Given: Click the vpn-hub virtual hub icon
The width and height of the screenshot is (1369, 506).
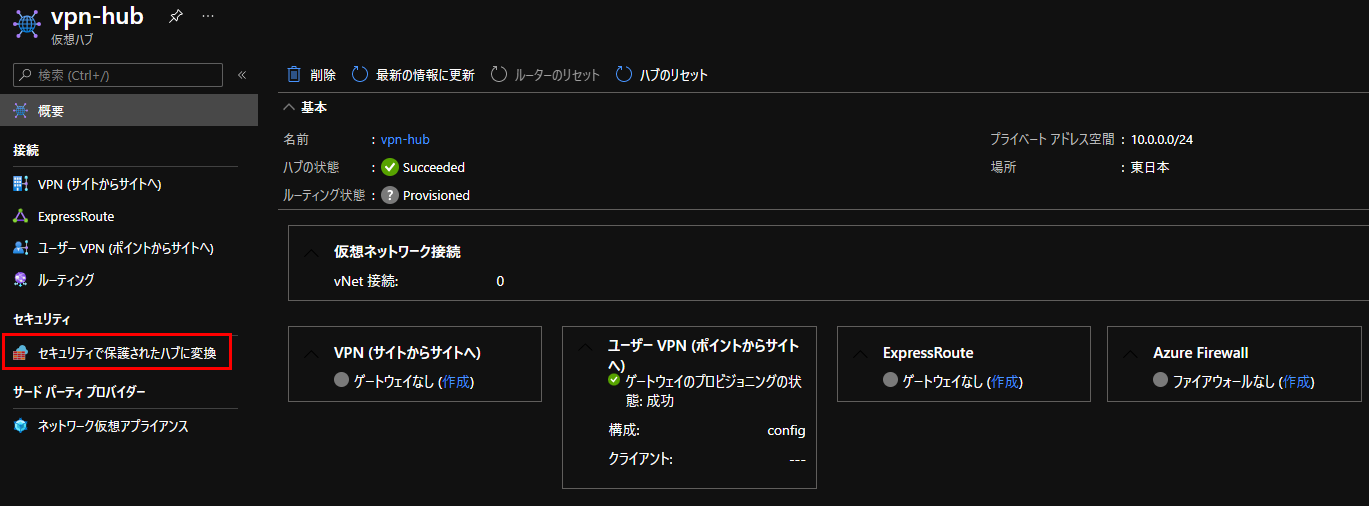Looking at the screenshot, I should pyautogui.click(x=25, y=24).
